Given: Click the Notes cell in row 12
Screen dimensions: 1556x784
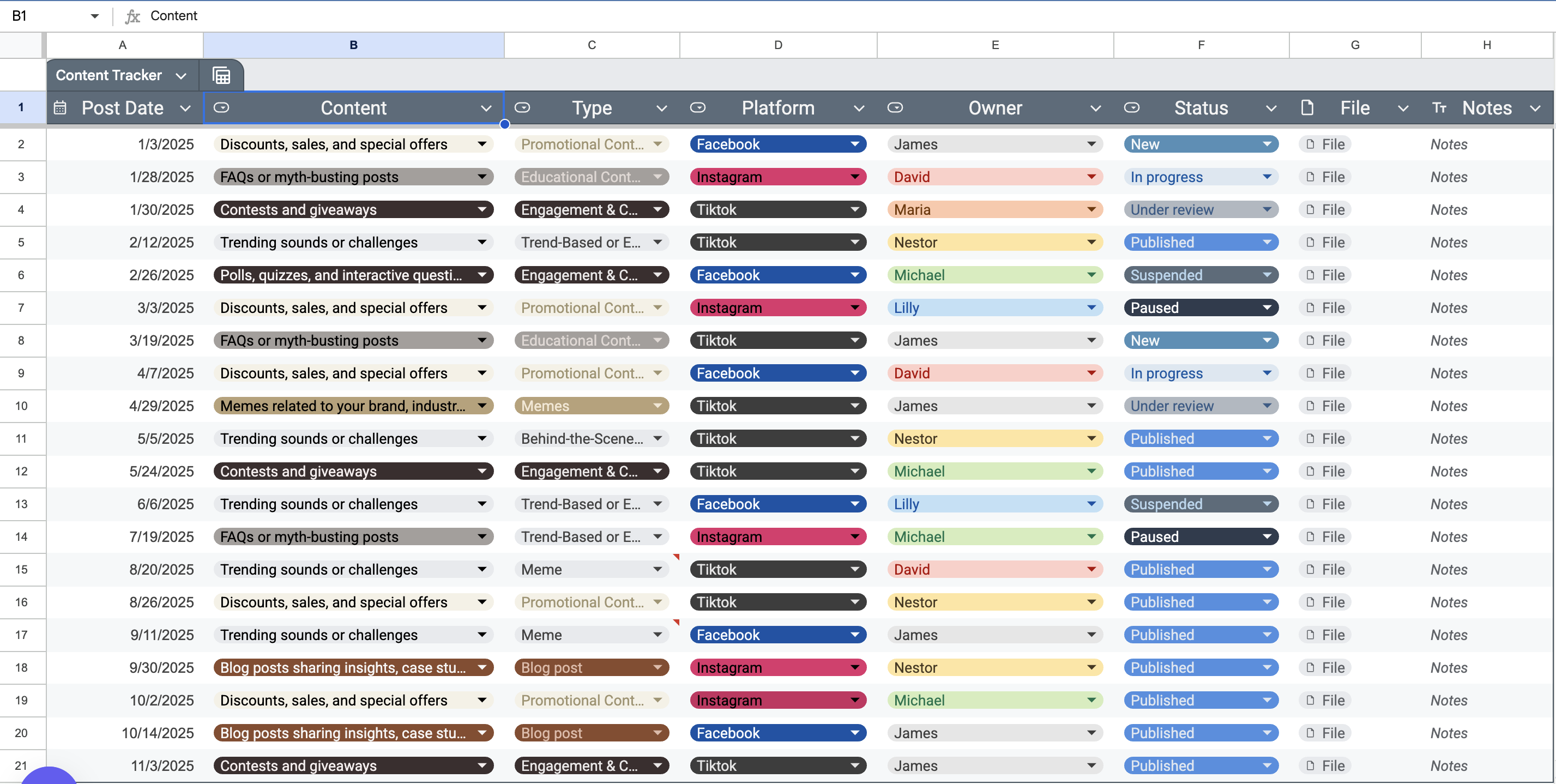Looking at the screenshot, I should [x=1449, y=472].
